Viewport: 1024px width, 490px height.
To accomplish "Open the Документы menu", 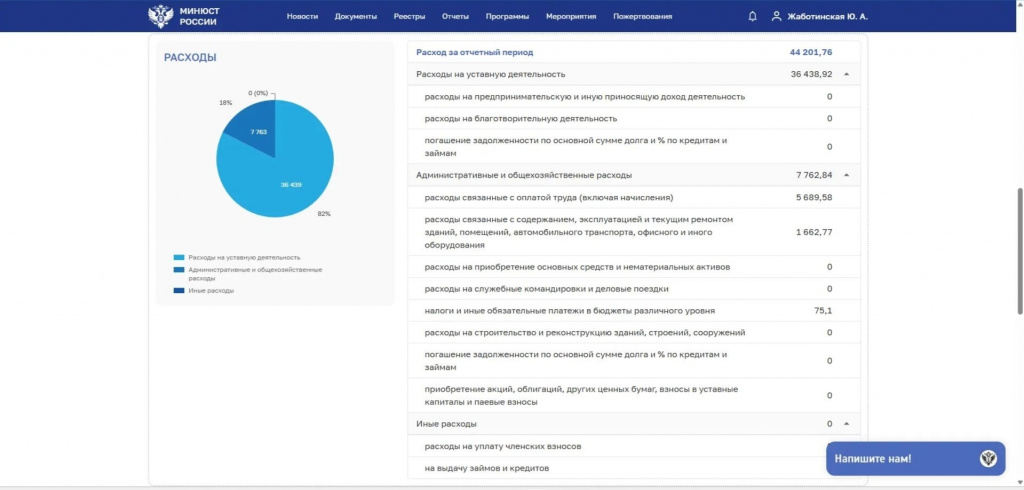I will click(x=356, y=16).
